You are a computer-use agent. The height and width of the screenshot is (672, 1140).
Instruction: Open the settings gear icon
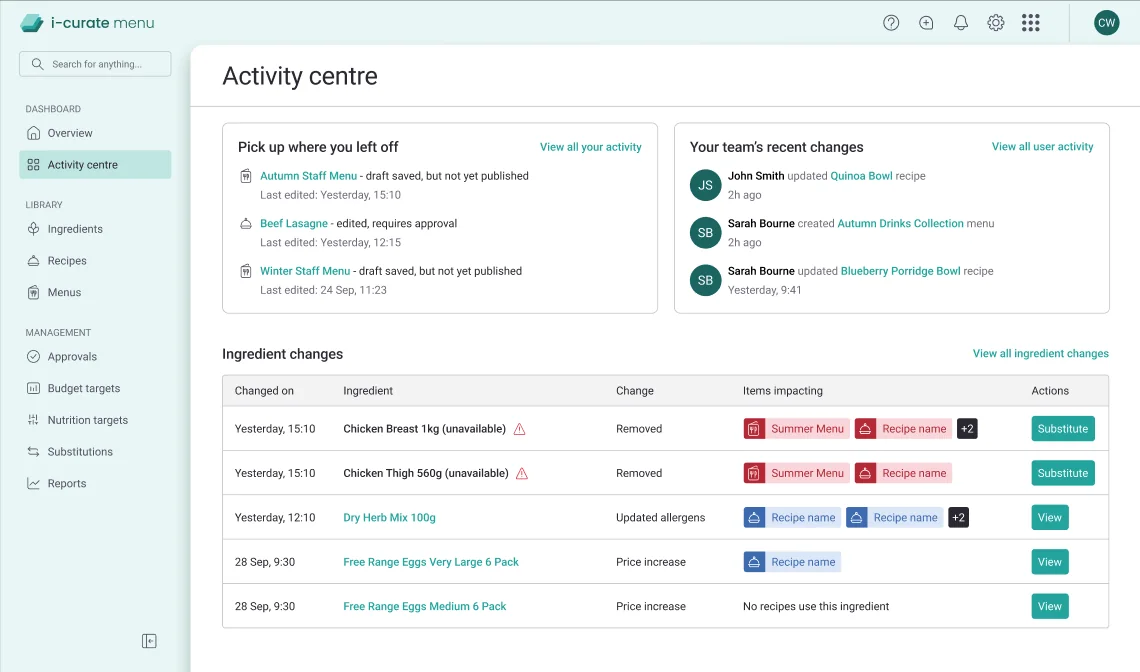tap(996, 23)
